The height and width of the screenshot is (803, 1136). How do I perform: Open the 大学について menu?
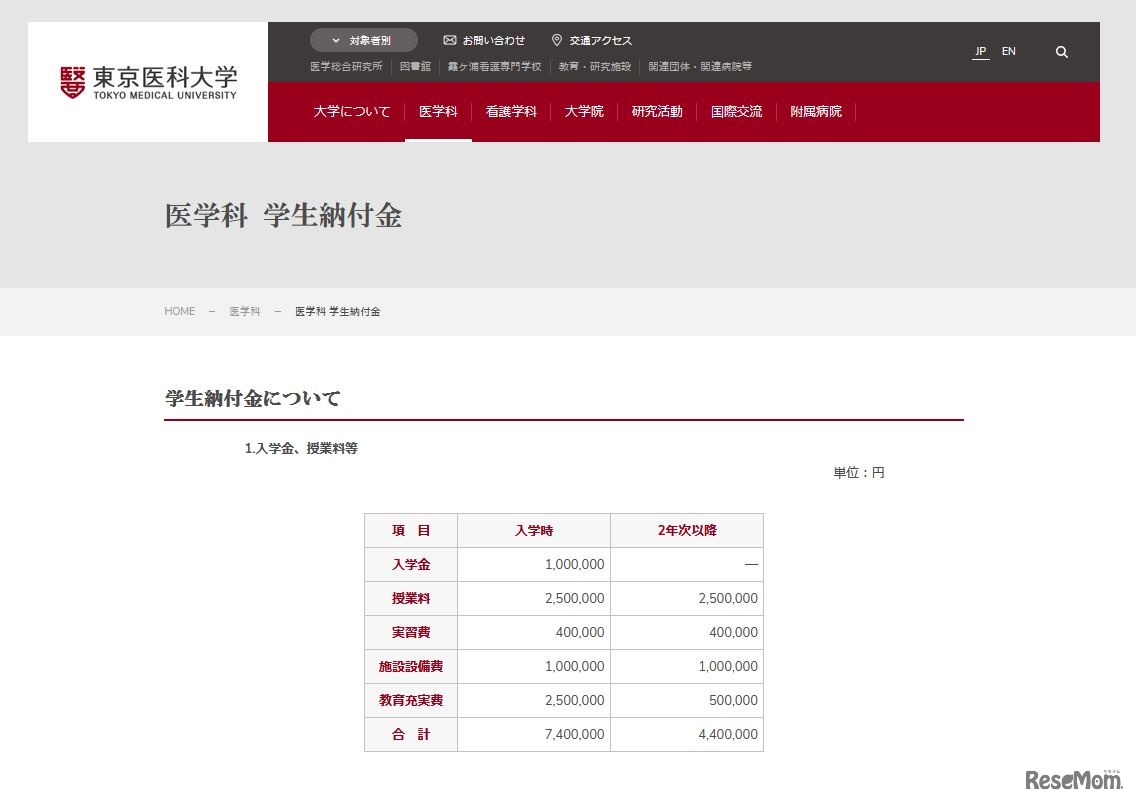(351, 112)
